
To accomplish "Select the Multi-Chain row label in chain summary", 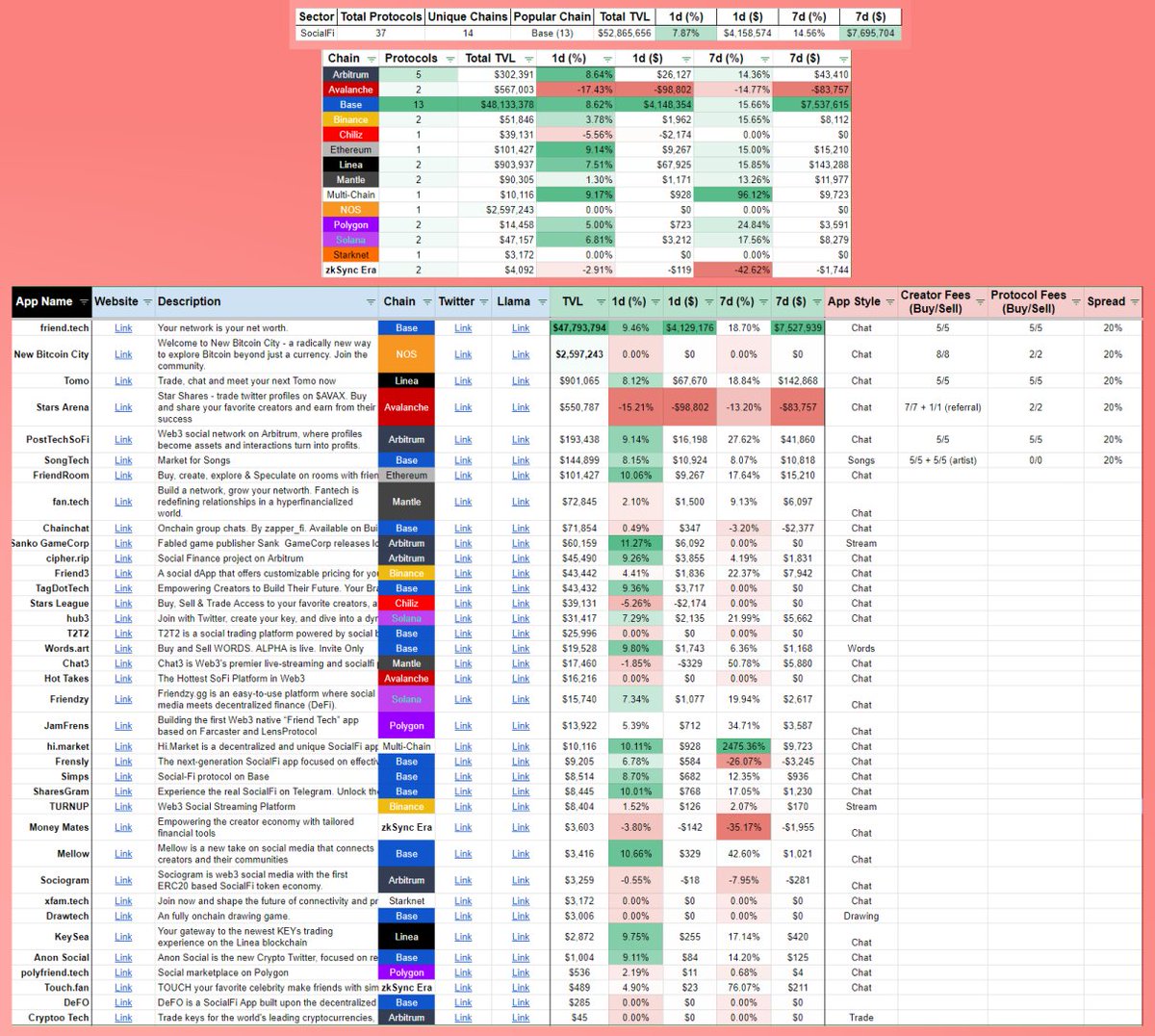I will [x=350, y=194].
